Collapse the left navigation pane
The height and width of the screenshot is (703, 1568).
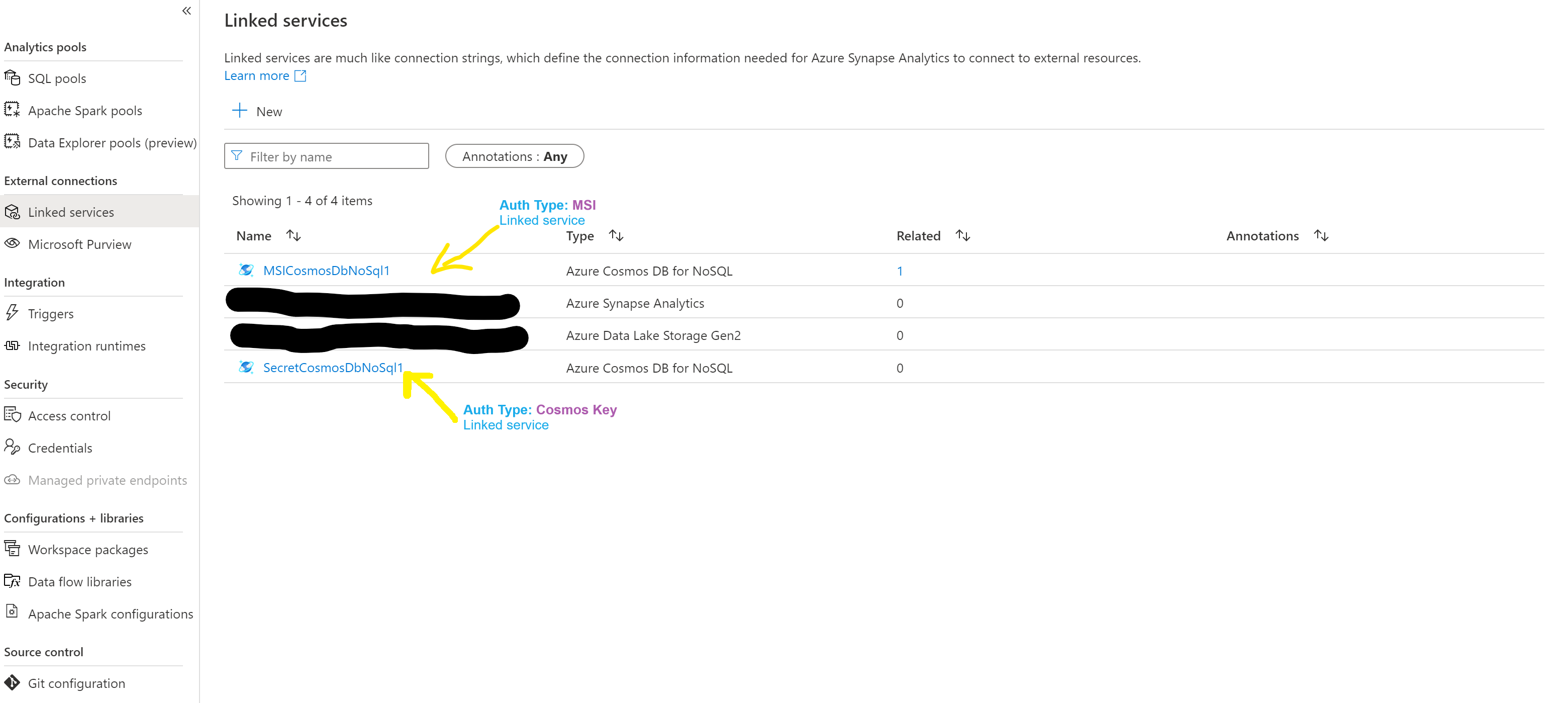[x=186, y=11]
